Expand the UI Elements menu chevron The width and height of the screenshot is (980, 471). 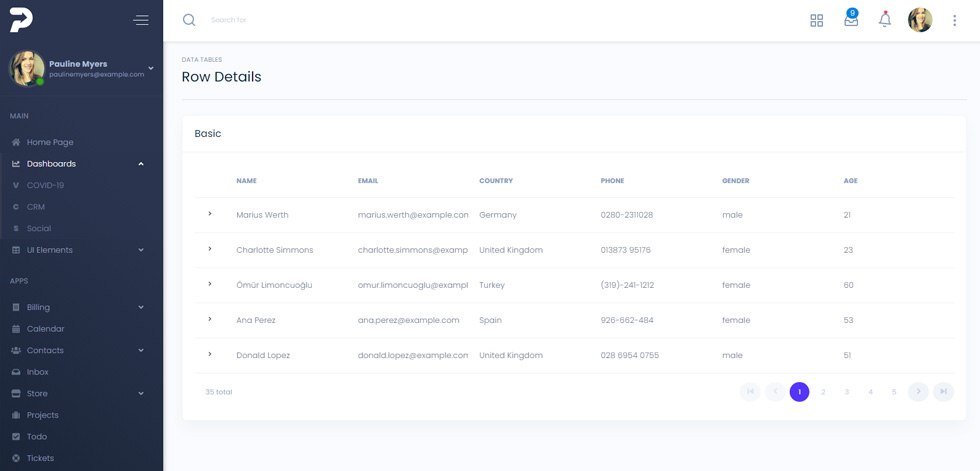tap(141, 250)
